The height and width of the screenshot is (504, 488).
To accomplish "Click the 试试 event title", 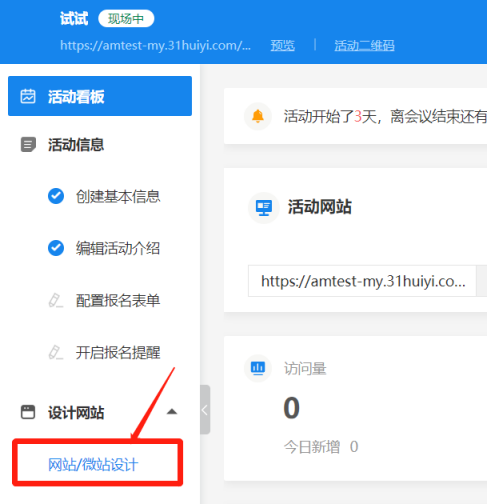I will click(74, 18).
